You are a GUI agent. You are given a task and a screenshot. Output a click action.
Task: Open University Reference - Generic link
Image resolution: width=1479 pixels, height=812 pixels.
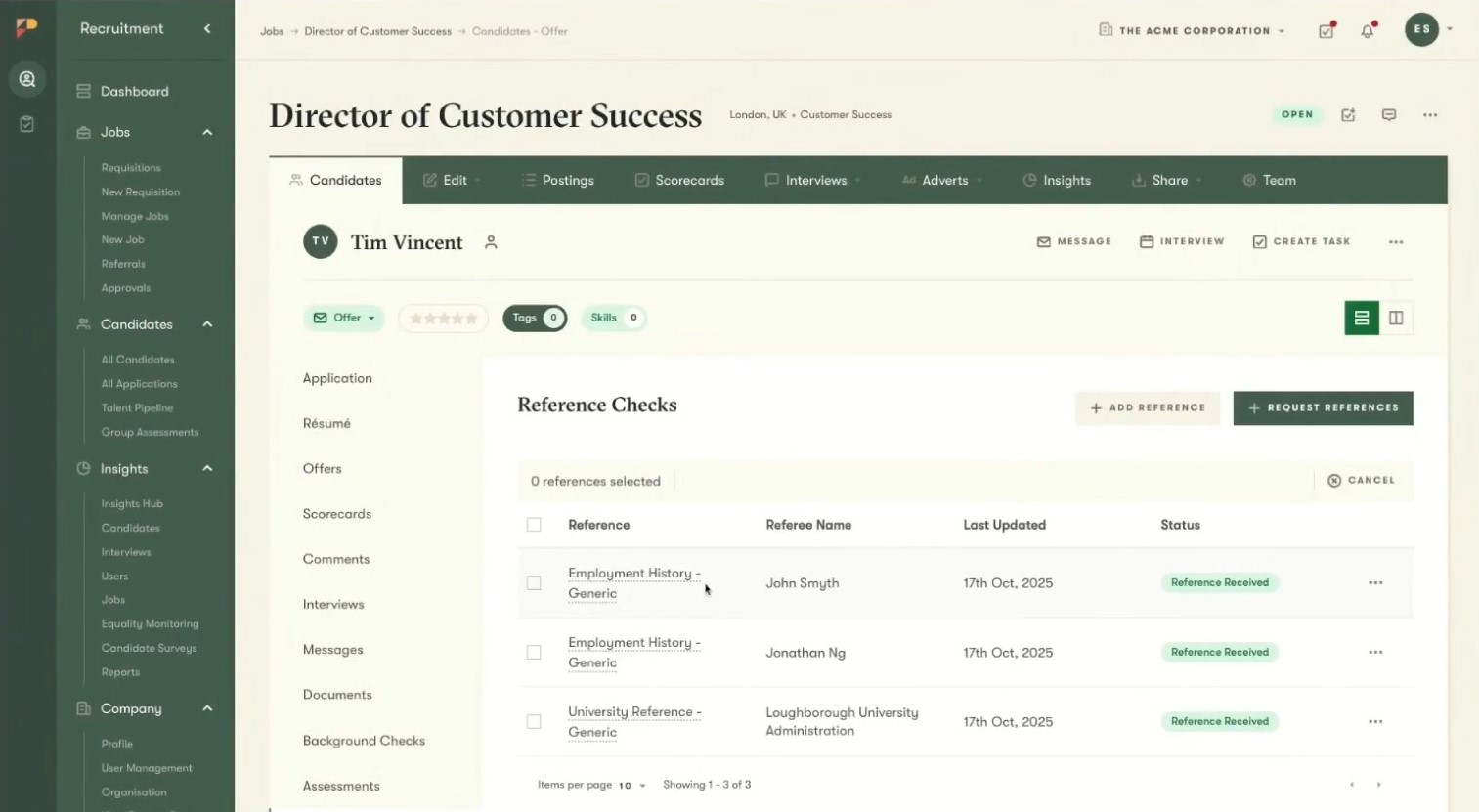634,722
